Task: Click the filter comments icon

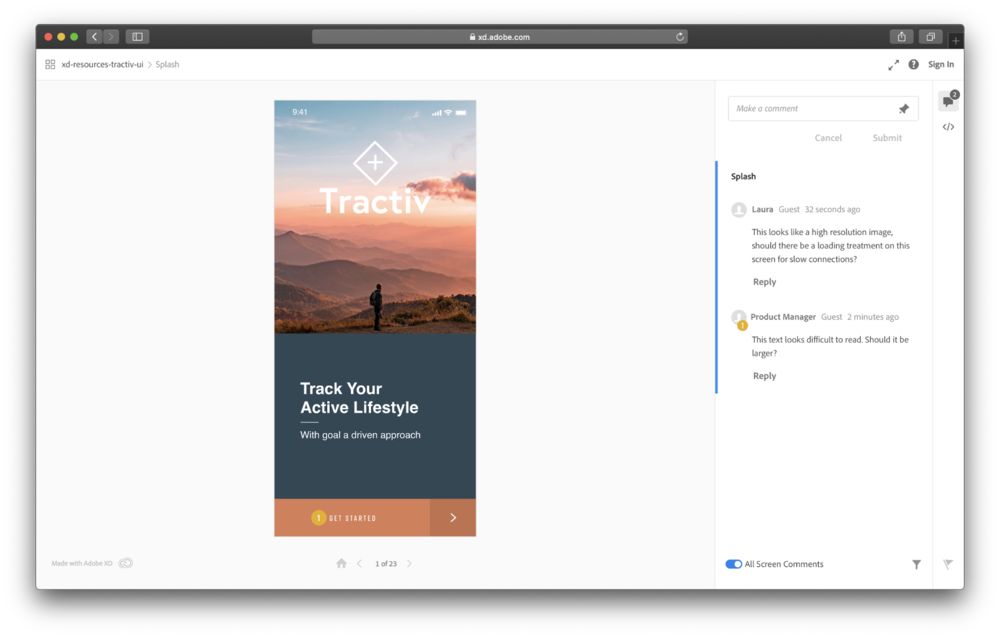Action: click(x=916, y=564)
